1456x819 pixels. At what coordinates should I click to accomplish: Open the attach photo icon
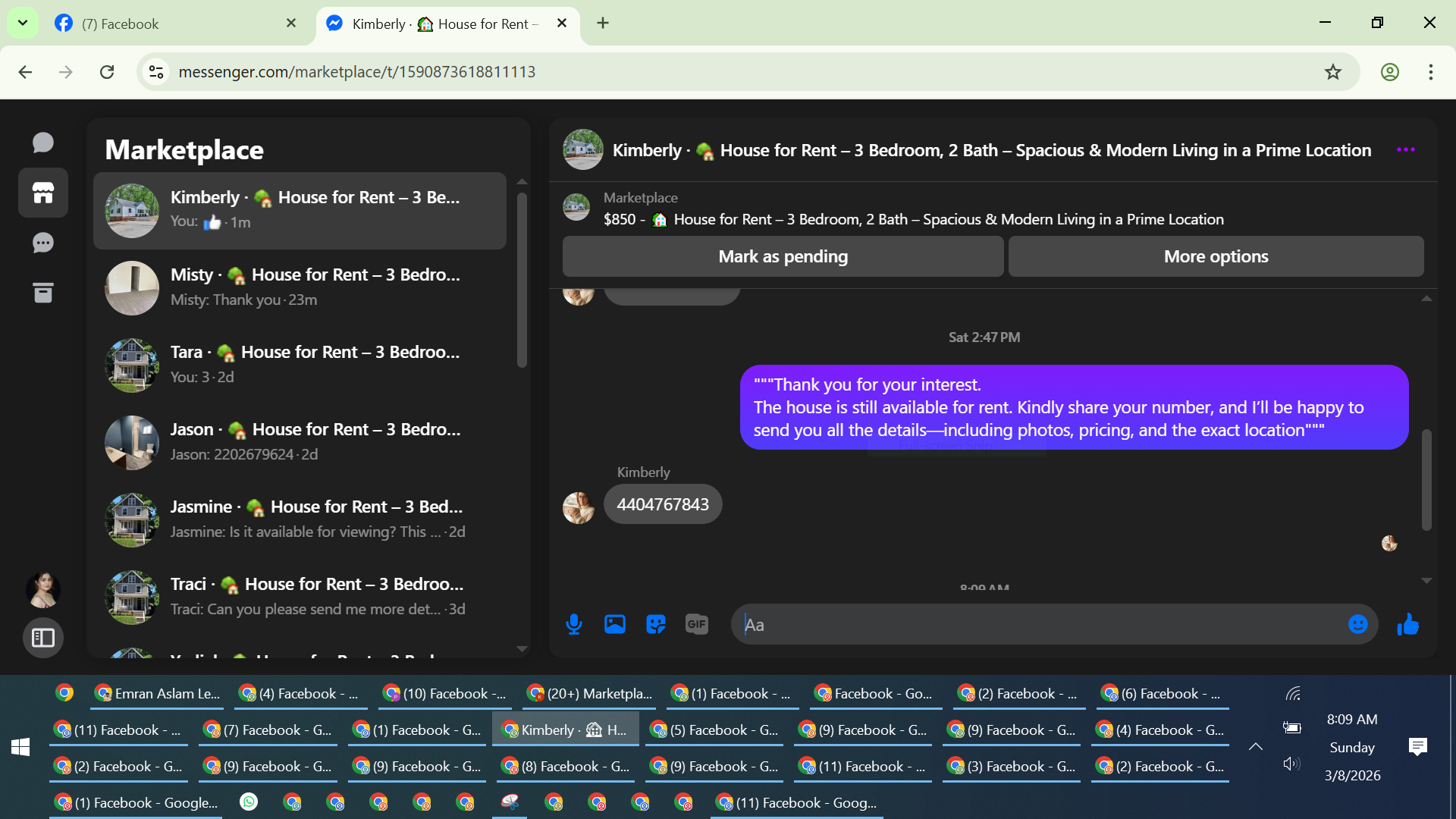pos(614,624)
